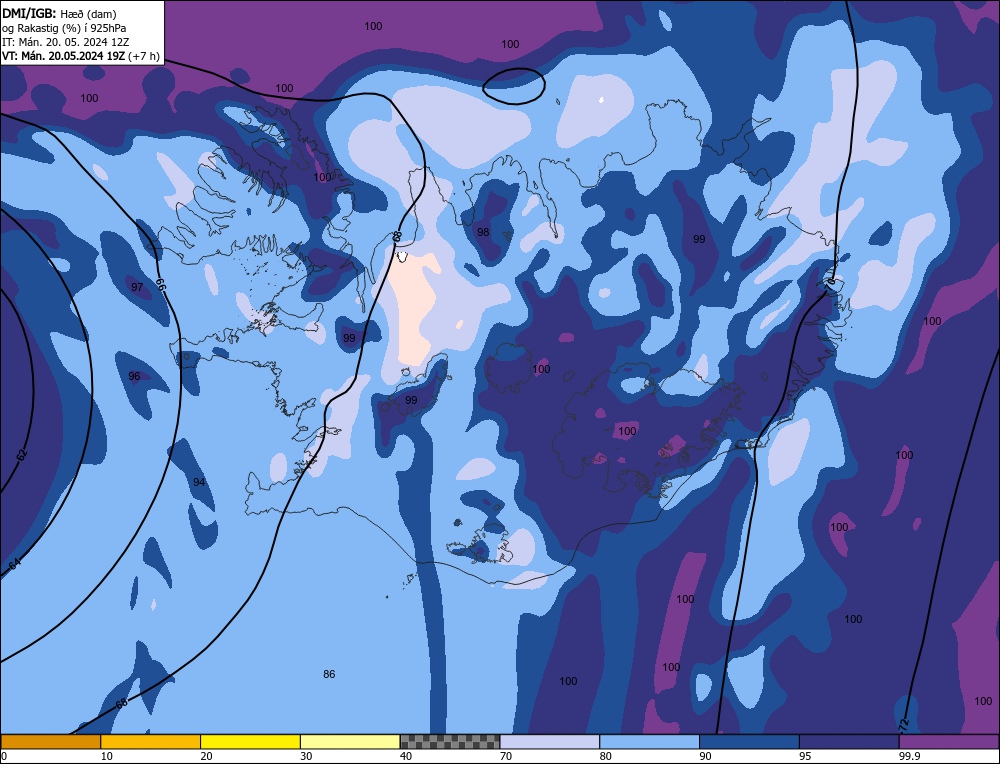Screen dimensions: 1000x764
Task: Select the 'VT: Mán. 20.05.2024 19Z' valid time line
Action: (64, 56)
